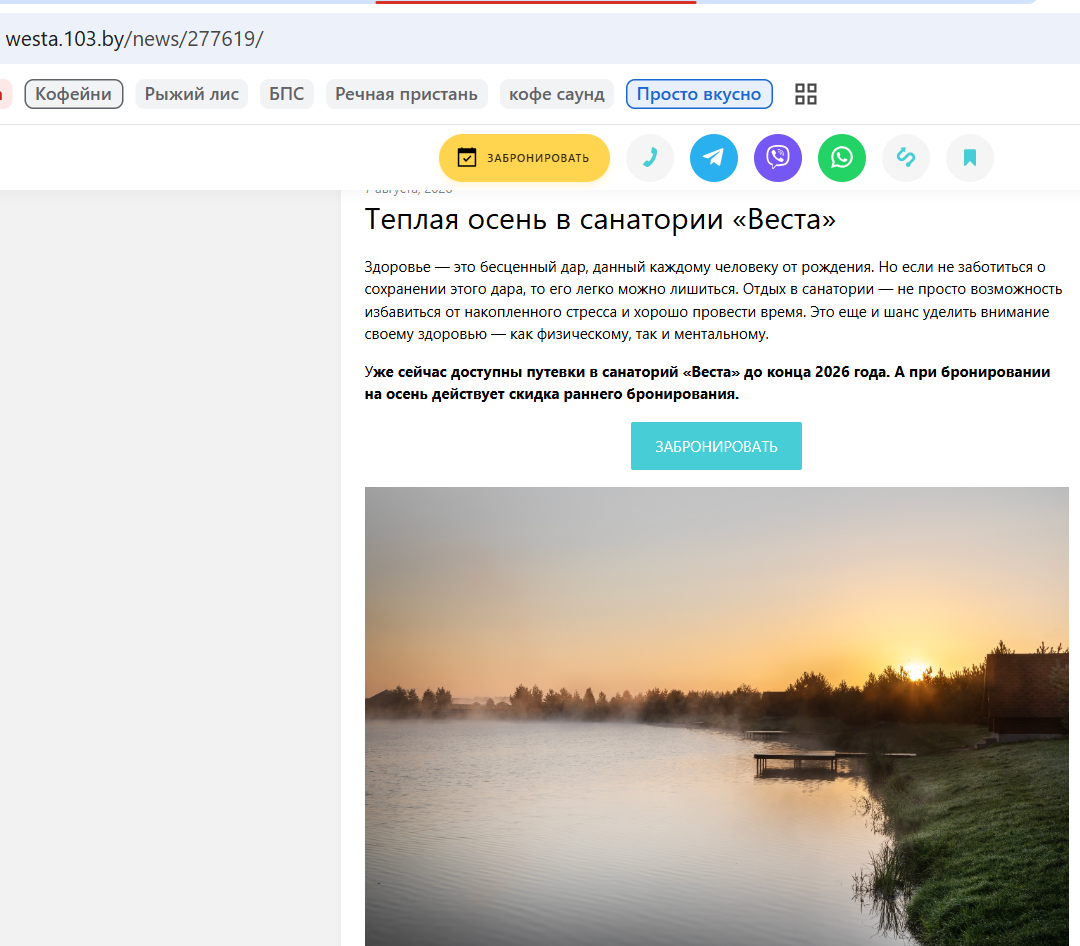Image resolution: width=1080 pixels, height=946 pixels.
Task: Open Viber contact icon
Action: coord(778,158)
